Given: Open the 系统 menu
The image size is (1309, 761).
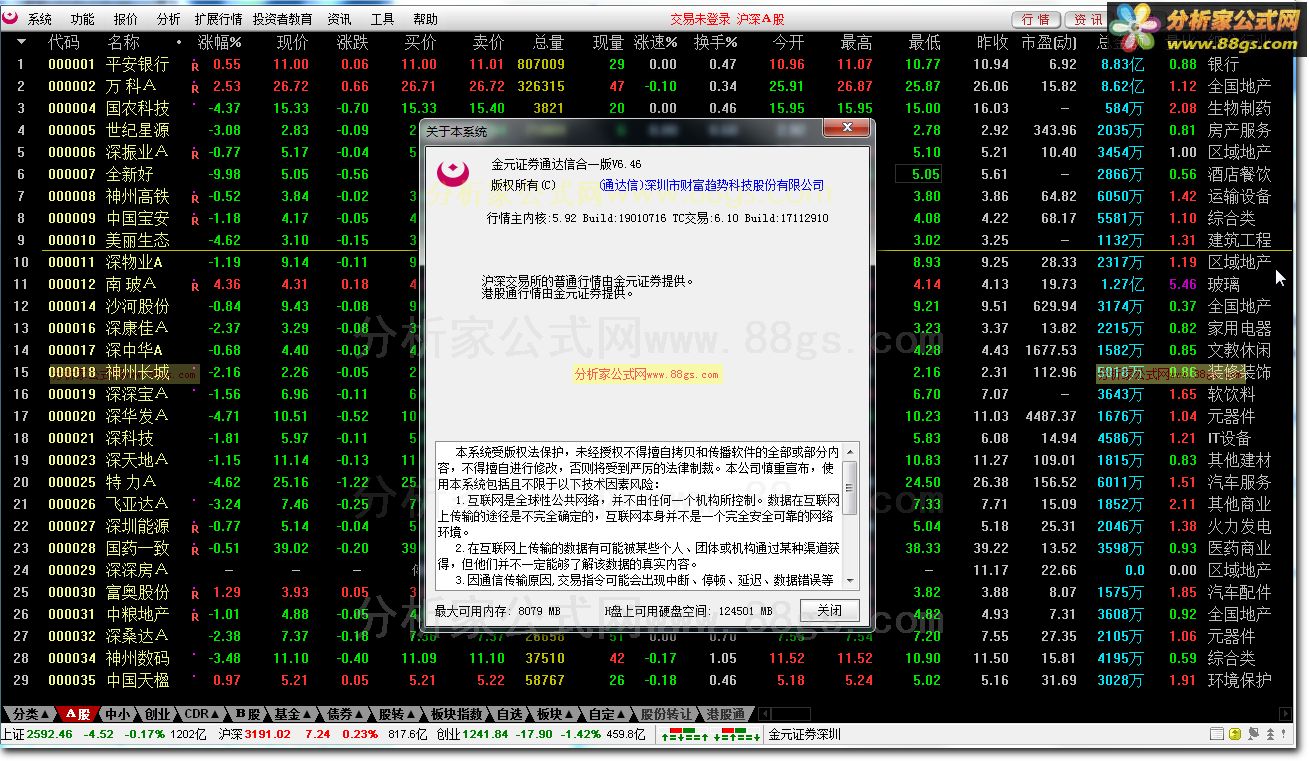Looking at the screenshot, I should point(40,19).
